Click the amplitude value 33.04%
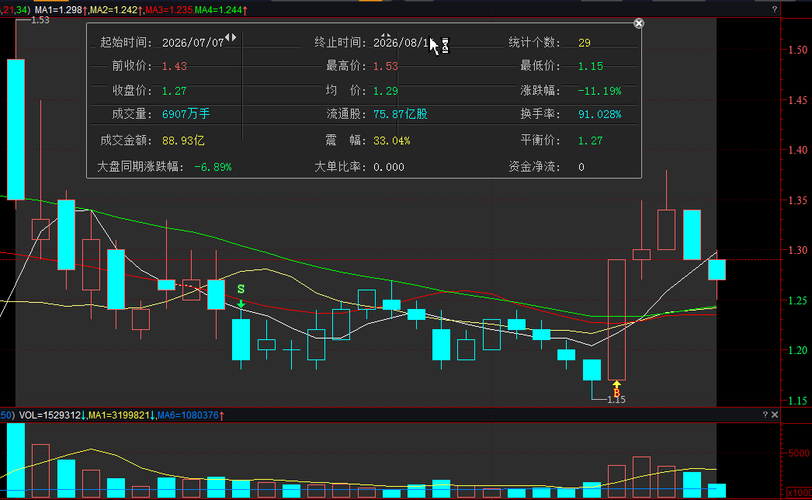812x500 pixels. [x=392, y=140]
